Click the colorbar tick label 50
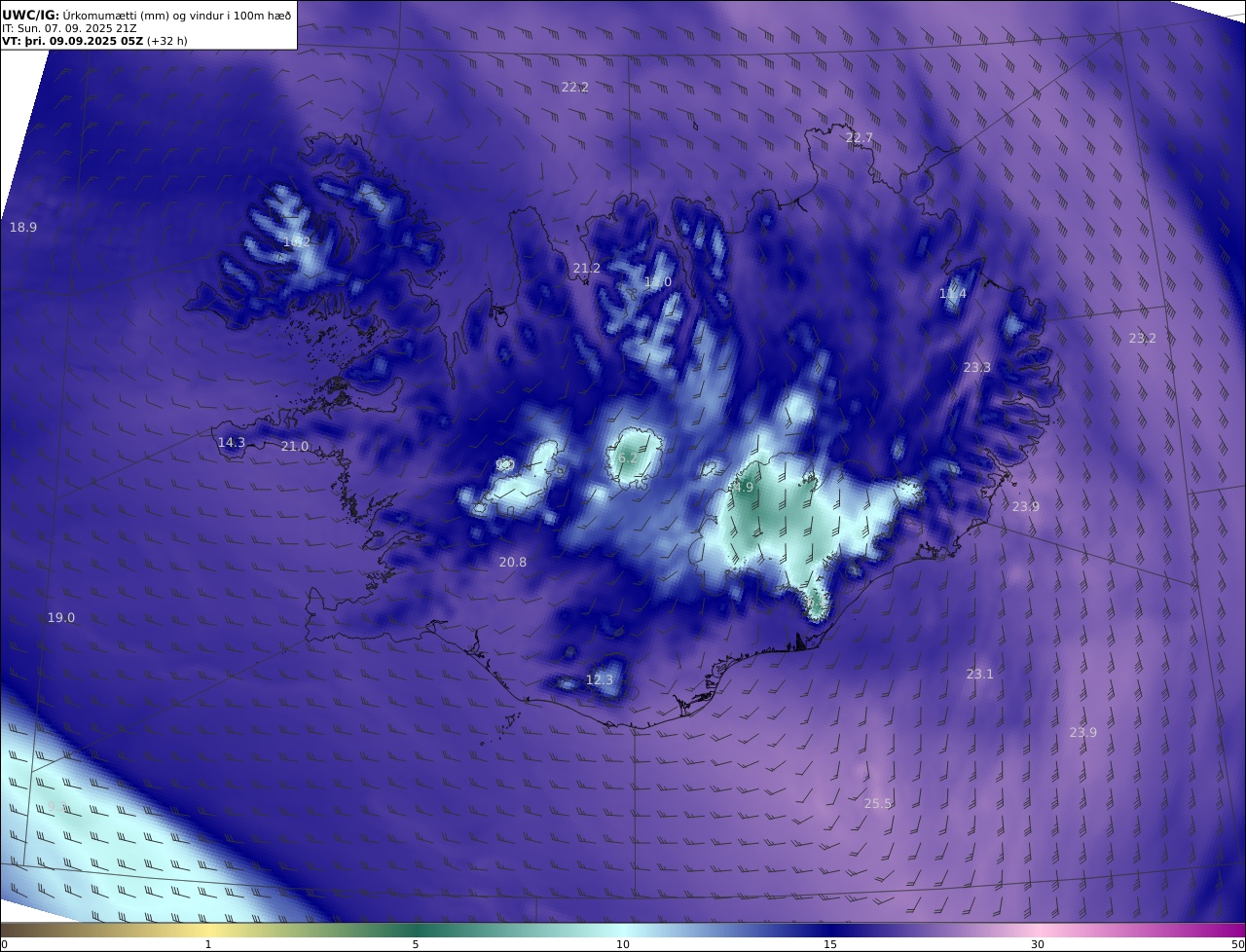1246x952 pixels. pos(1238,945)
